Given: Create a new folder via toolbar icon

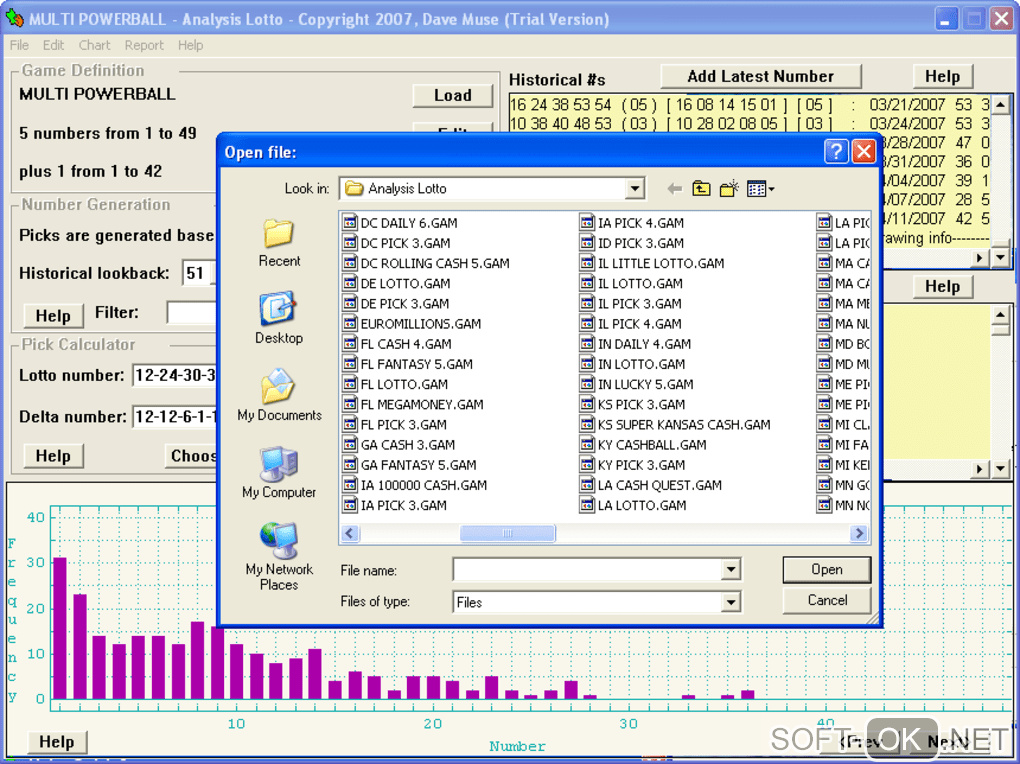Looking at the screenshot, I should coord(729,189).
